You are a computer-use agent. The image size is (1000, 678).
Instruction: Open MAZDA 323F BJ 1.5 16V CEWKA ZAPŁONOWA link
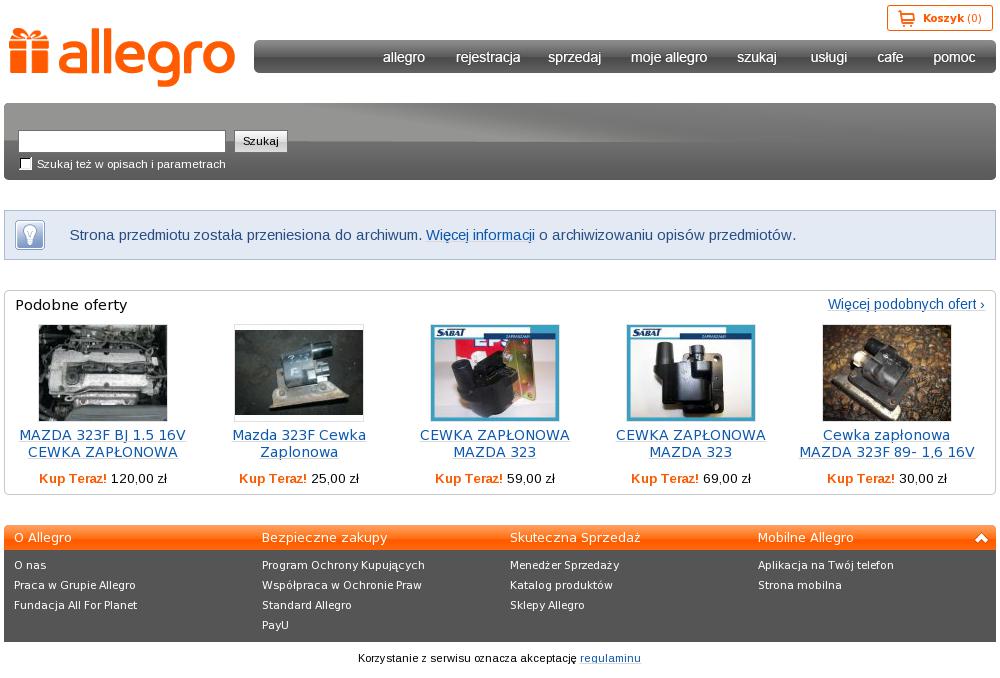[x=103, y=443]
